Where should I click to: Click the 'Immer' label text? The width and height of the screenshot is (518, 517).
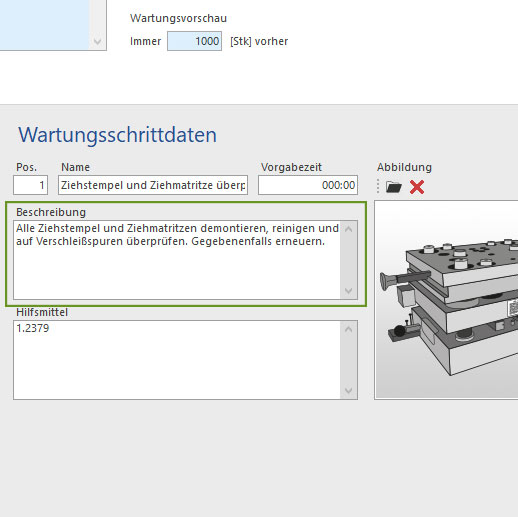click(x=145, y=41)
